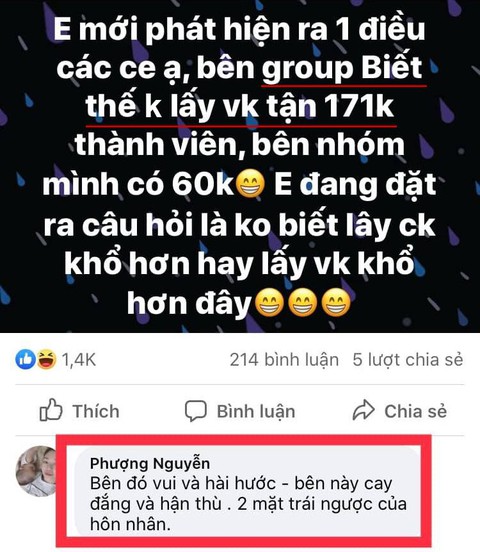Screen dimensions: 480x552
Task: Click the grinning emoji after 60k
Action: [250, 184]
